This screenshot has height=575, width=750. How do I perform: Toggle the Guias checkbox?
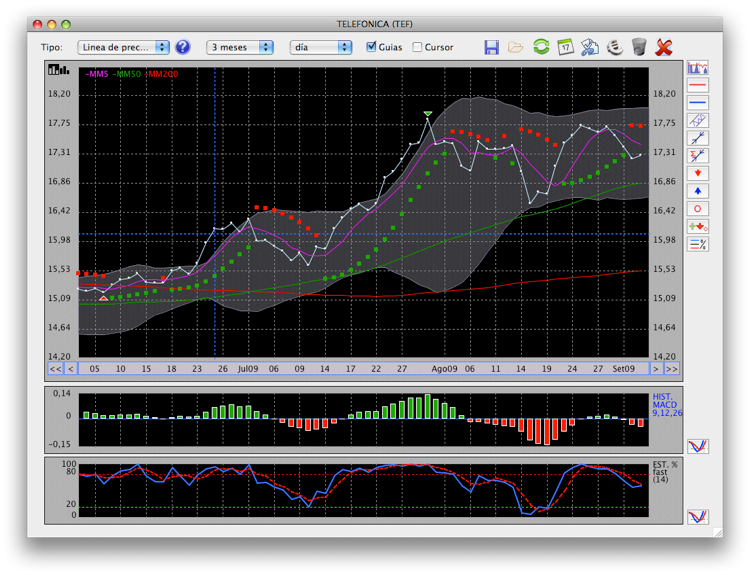pyautogui.click(x=371, y=47)
